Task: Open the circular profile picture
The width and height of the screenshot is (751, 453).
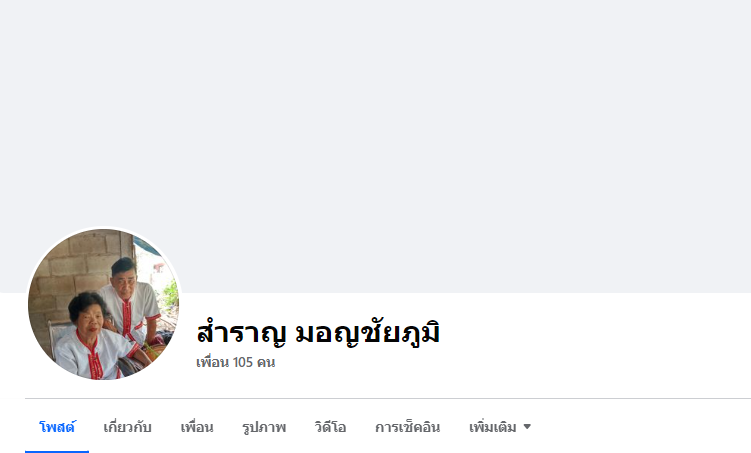Action: (x=104, y=304)
